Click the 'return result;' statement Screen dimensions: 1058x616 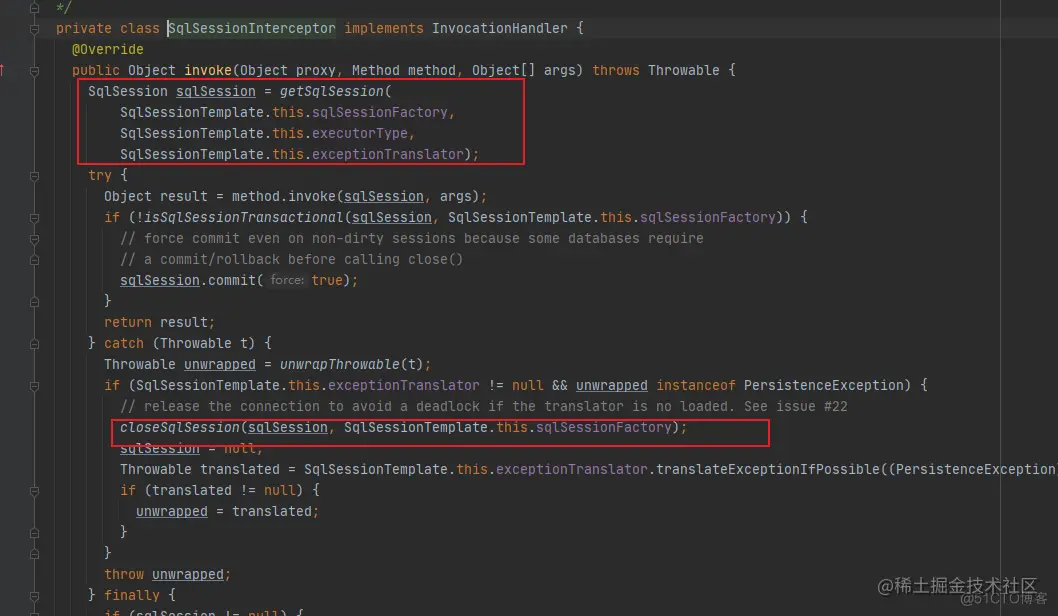[159, 322]
